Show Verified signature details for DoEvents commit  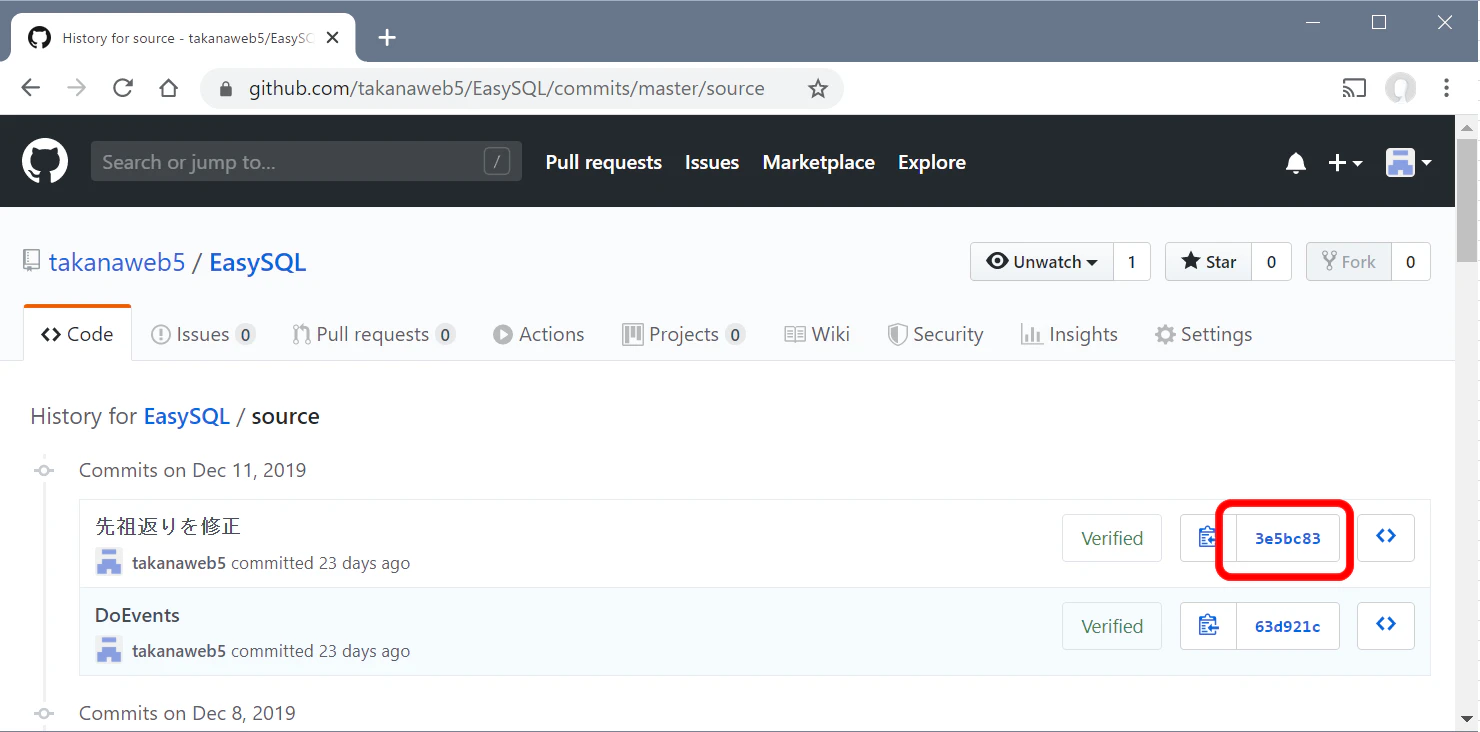pyautogui.click(x=1112, y=626)
